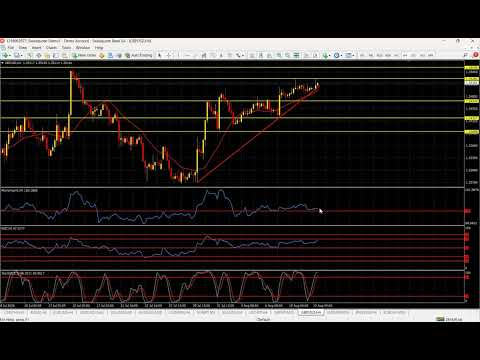Viewport: 480px width, 360px height.
Task: Open the View menu
Action: 22,48
